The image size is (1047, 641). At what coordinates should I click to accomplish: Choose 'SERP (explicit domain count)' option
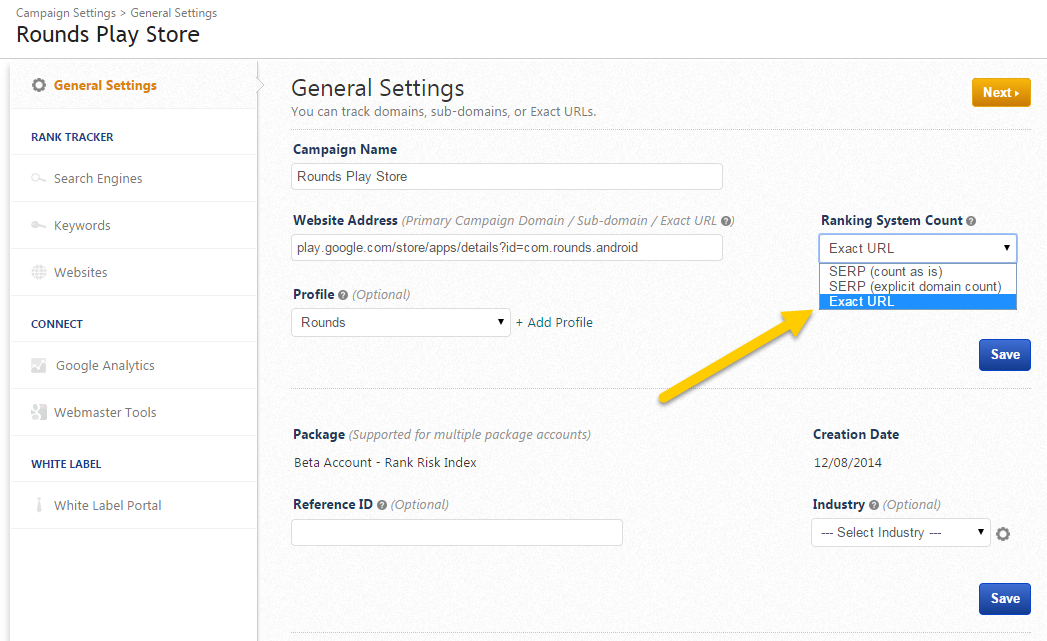[x=915, y=286]
